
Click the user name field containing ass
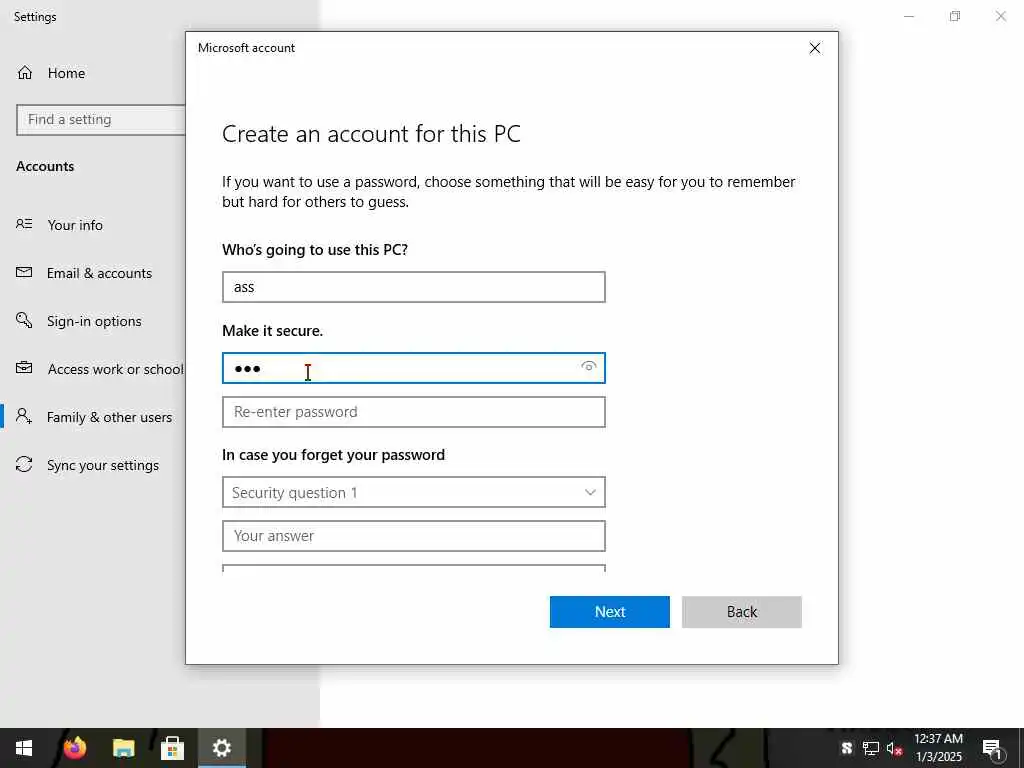[413, 287]
